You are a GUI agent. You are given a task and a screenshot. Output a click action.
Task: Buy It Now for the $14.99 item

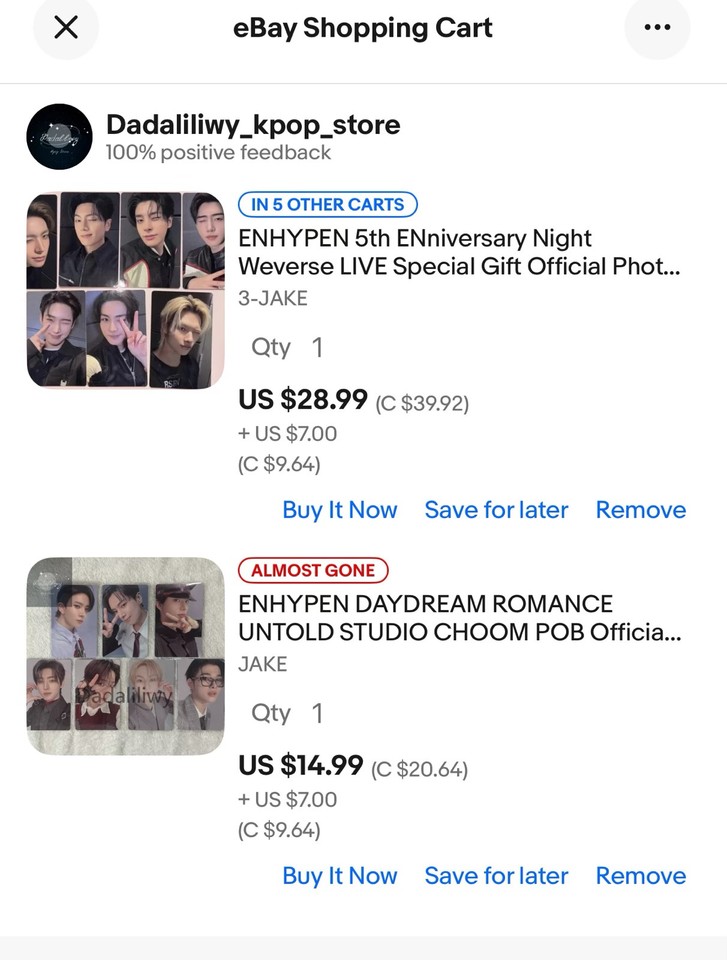340,876
